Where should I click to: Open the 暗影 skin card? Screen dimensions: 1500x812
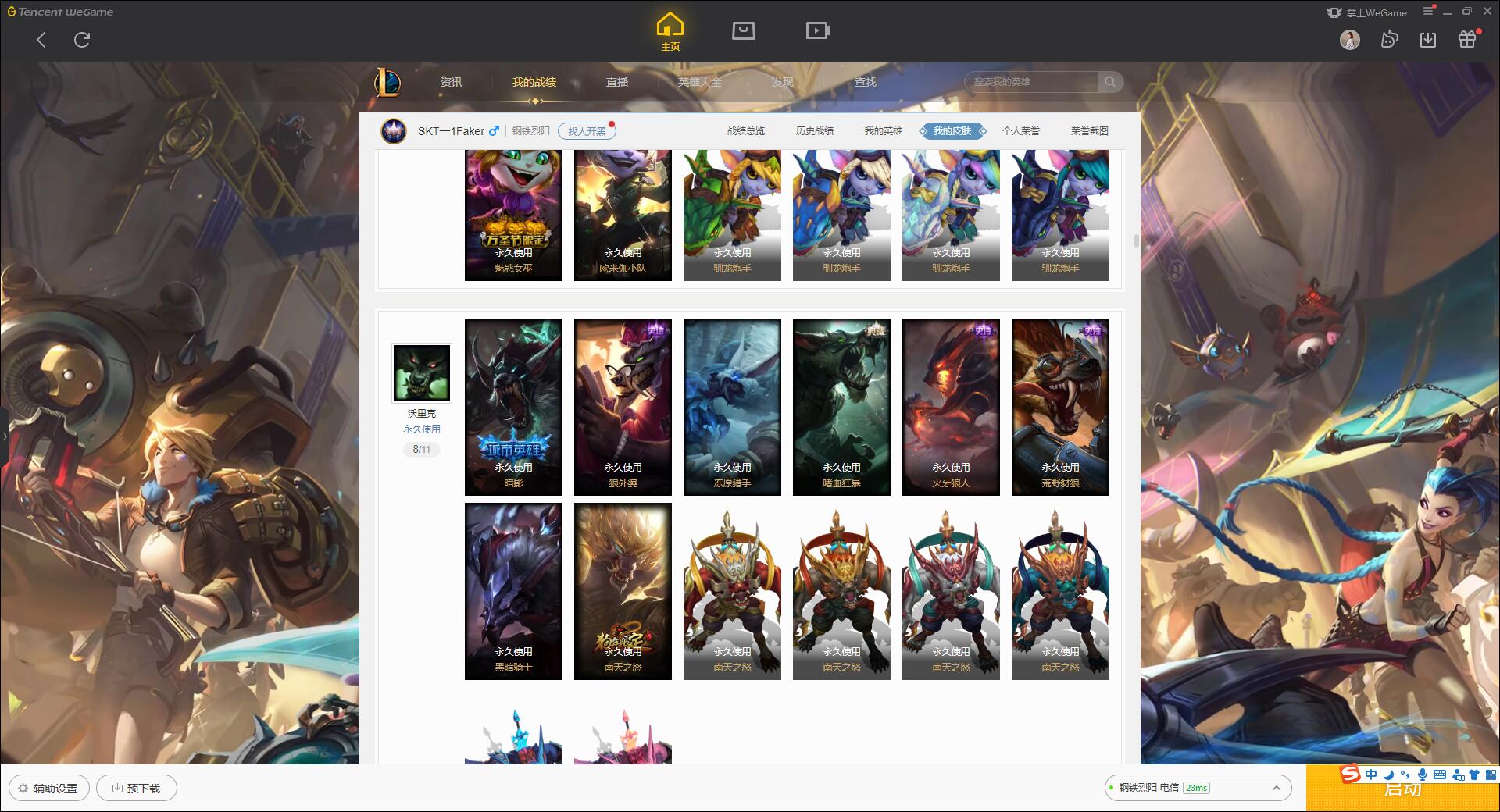(x=513, y=407)
